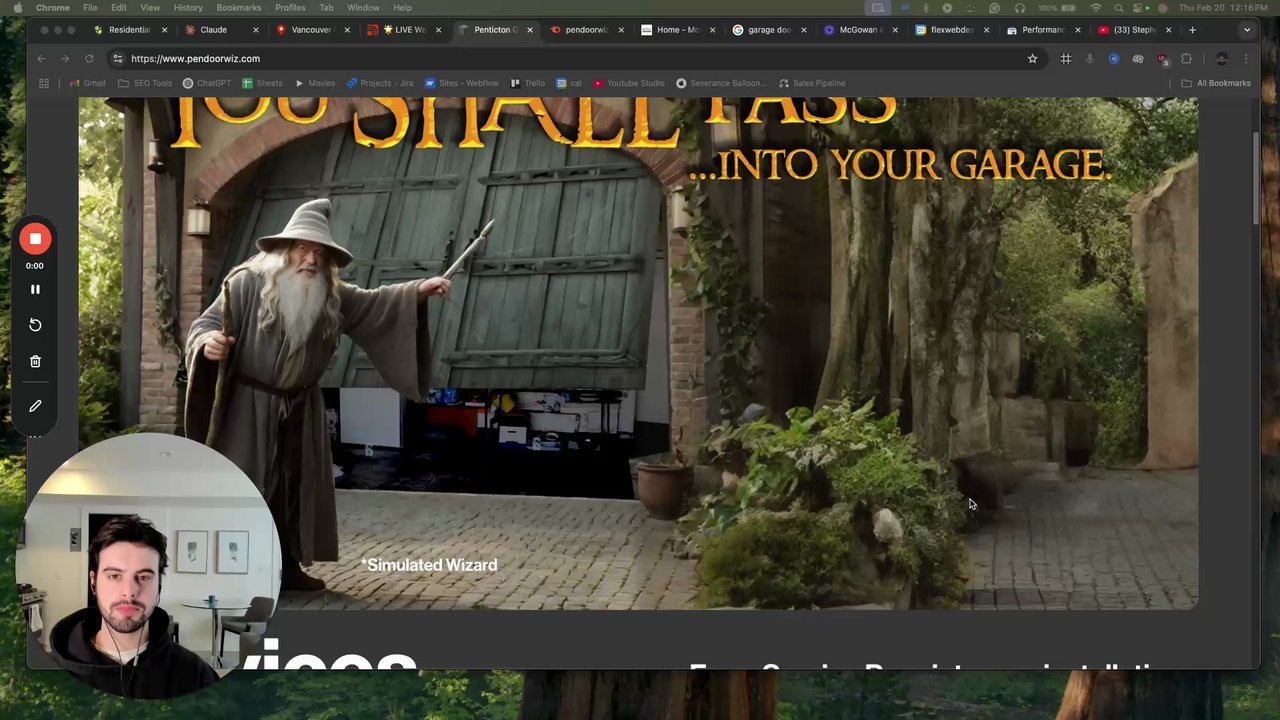The image size is (1280, 720).
Task: Click the address bar showing pendoorwiz.com
Action: 575,59
